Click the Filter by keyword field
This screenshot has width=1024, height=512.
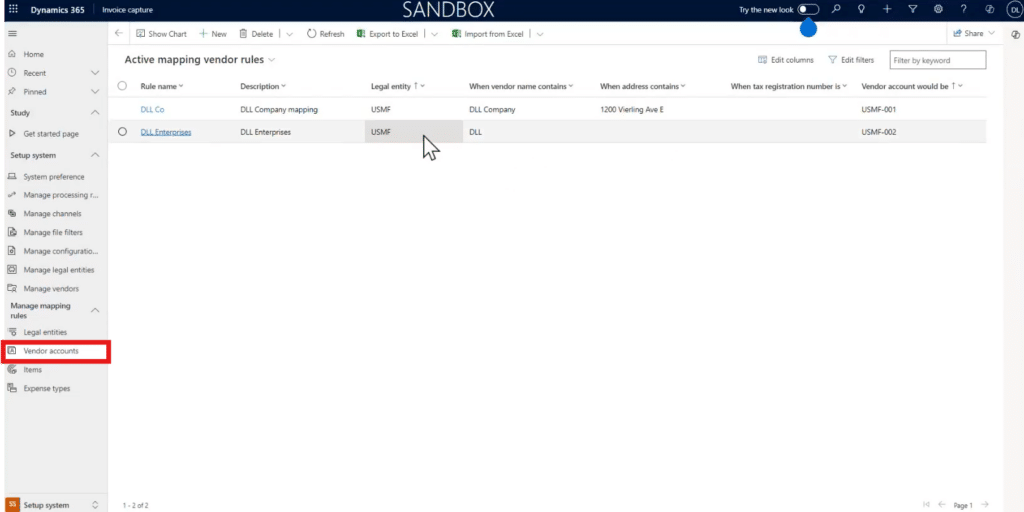coord(938,60)
